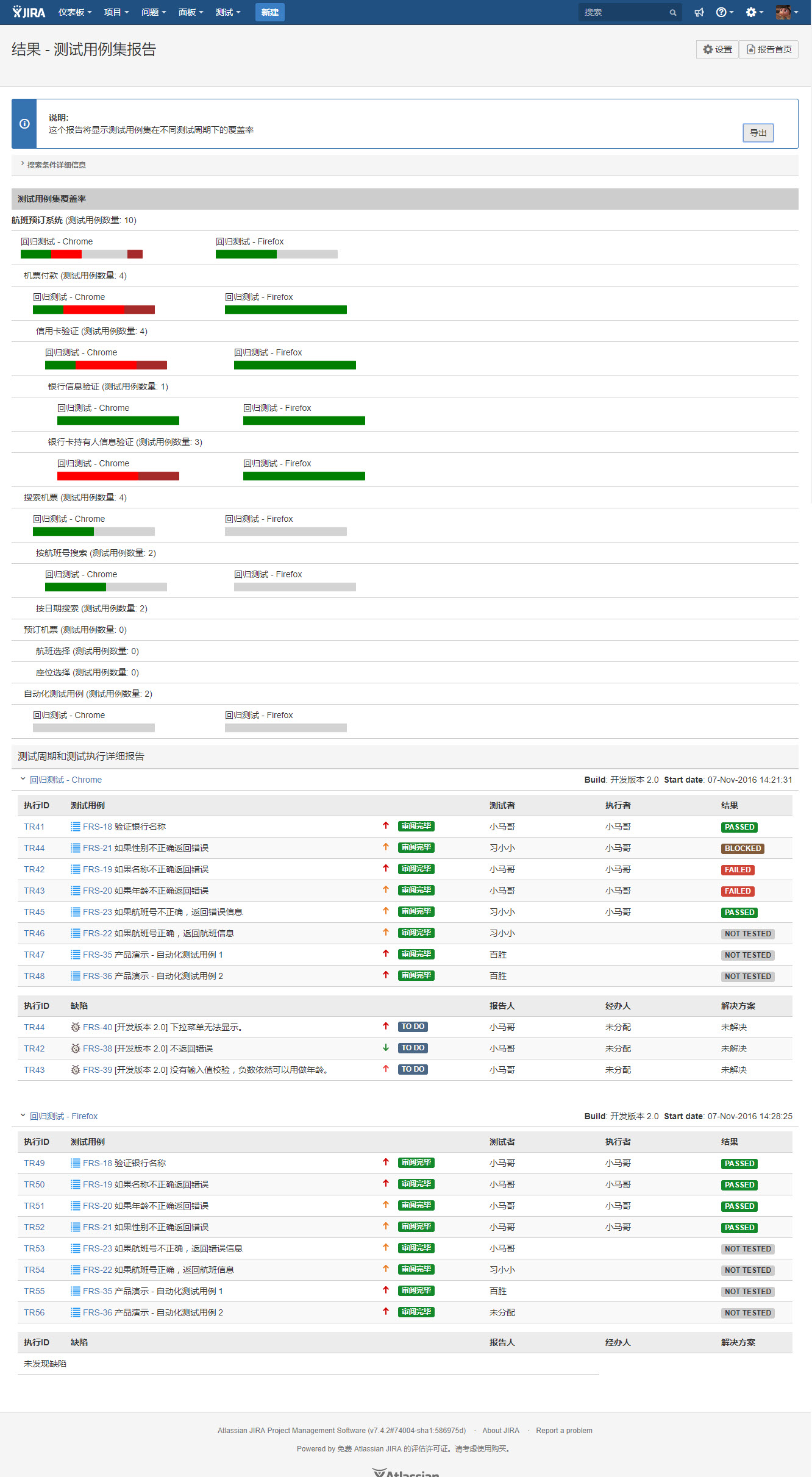The width and height of the screenshot is (812, 1477).
Task: Open defect FRS-39 link
Action: click(98, 1070)
